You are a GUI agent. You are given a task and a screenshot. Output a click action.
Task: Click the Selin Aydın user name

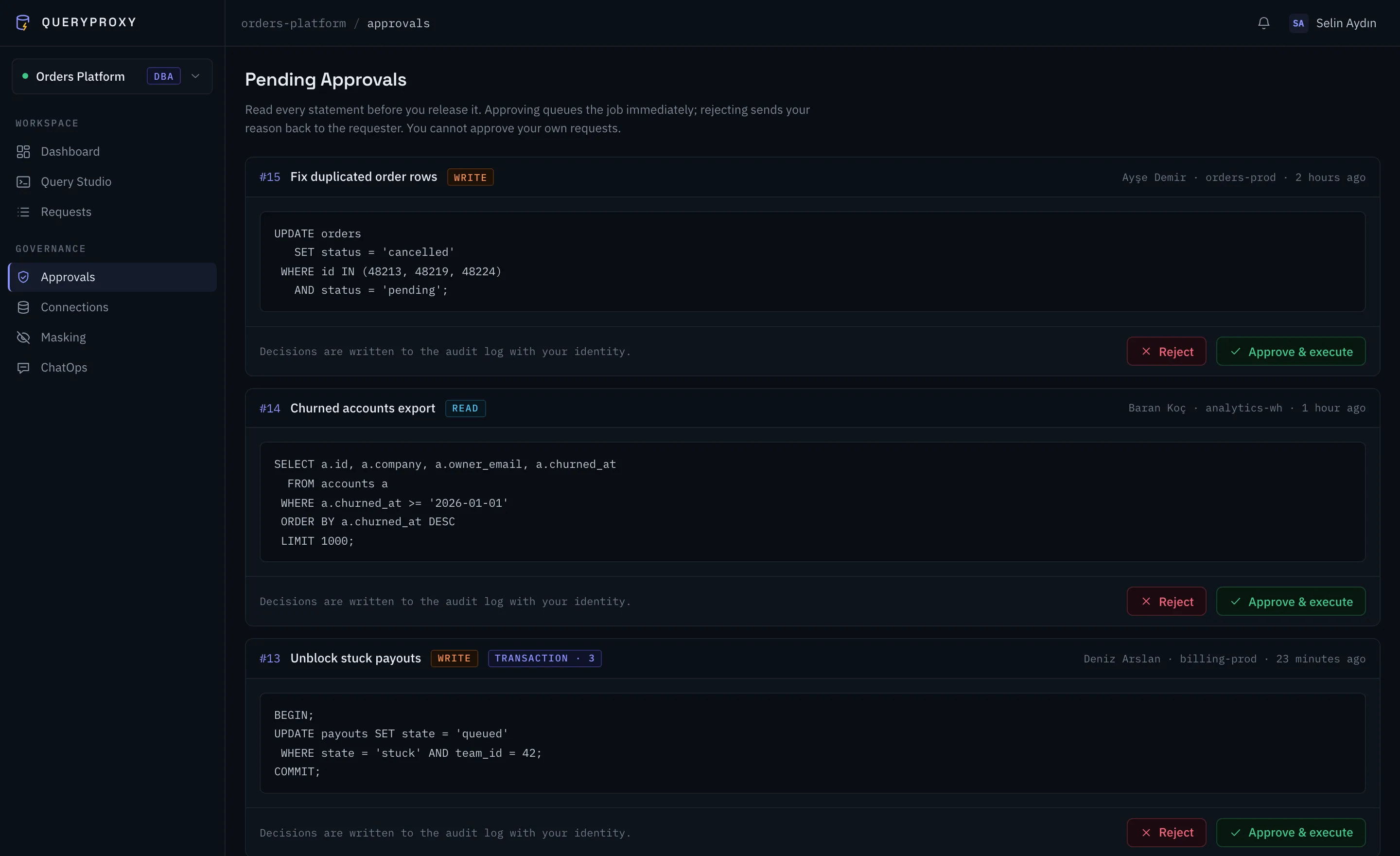tap(1346, 23)
